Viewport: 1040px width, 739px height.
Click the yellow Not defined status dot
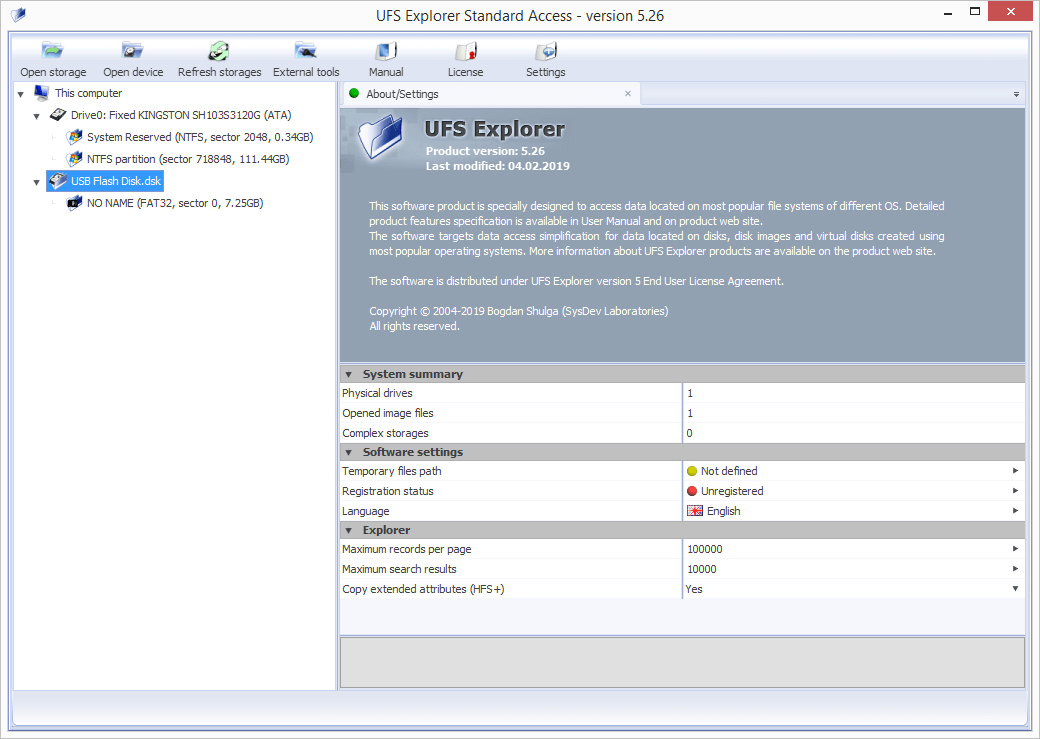pyautogui.click(x=692, y=471)
